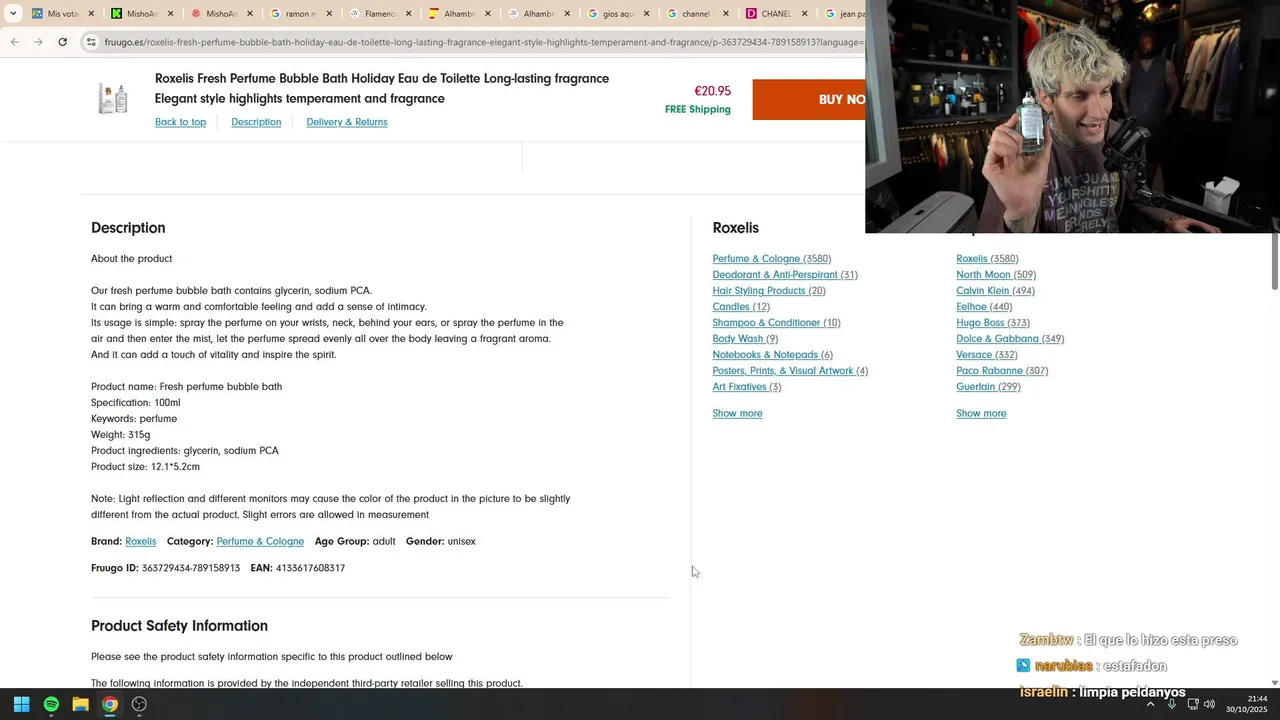The height and width of the screenshot is (720, 1280).
Task: Open 'Notebooks & Notepads (6)' category
Action: [772, 355]
